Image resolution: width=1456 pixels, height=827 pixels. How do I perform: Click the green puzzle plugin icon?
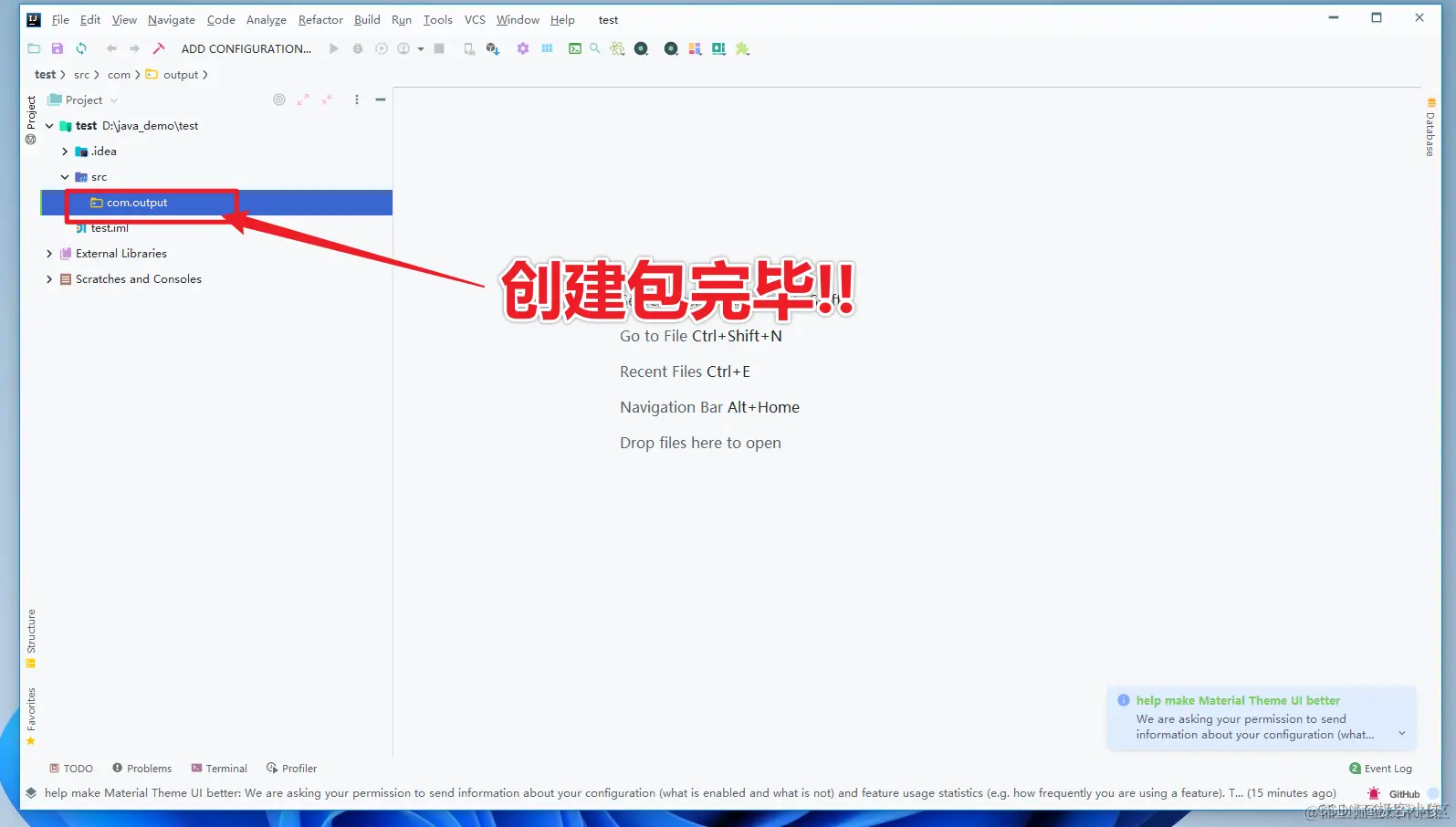click(743, 48)
